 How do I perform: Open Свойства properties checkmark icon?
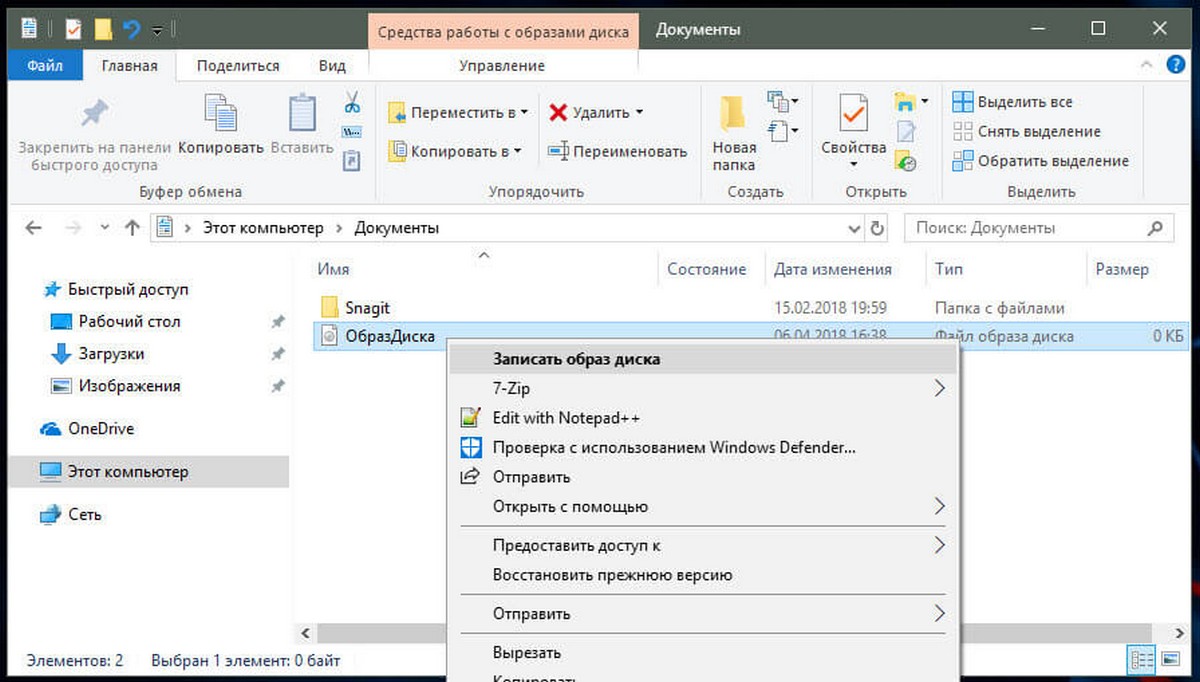[853, 114]
